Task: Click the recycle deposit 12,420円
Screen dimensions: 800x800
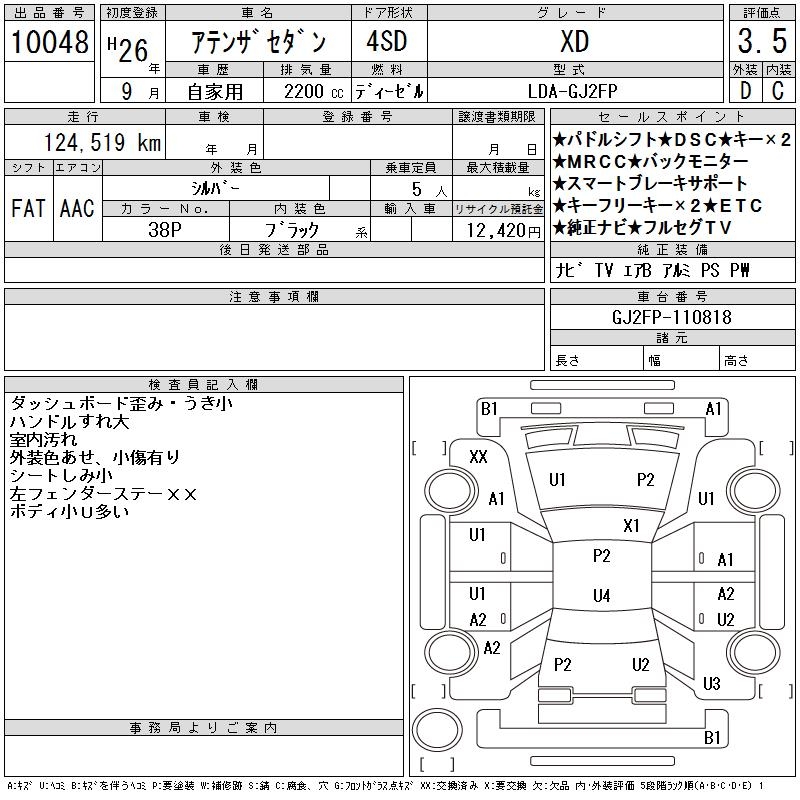Action: pyautogui.click(x=503, y=231)
